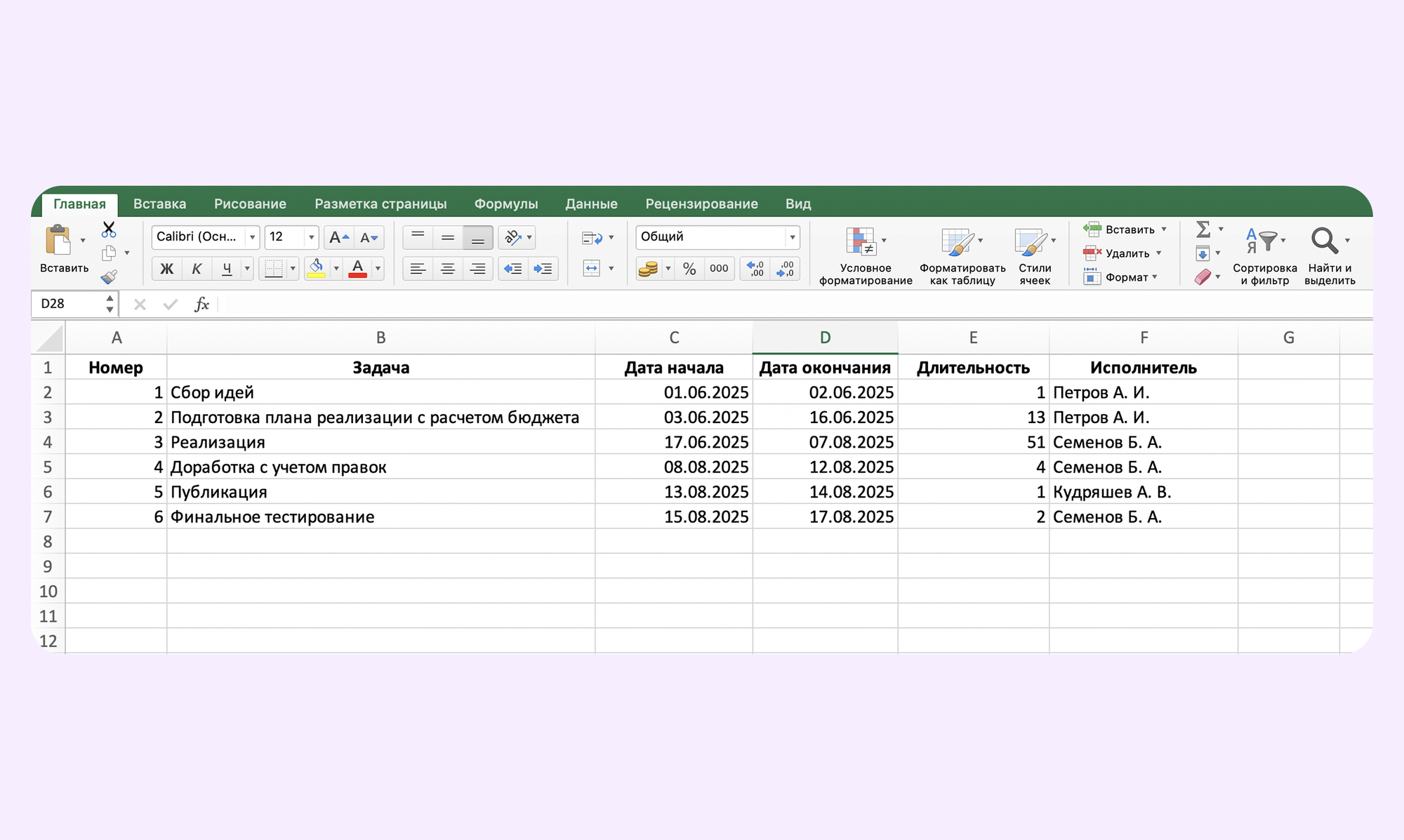Click the Формат cells button
The width and height of the screenshot is (1404, 840).
click(x=1115, y=277)
